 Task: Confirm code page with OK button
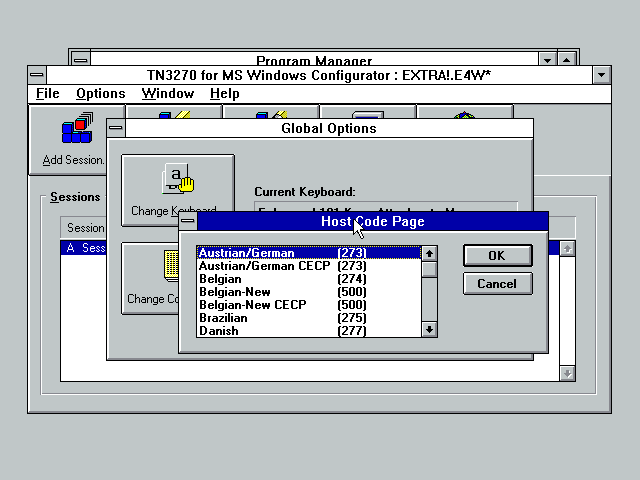(498, 256)
